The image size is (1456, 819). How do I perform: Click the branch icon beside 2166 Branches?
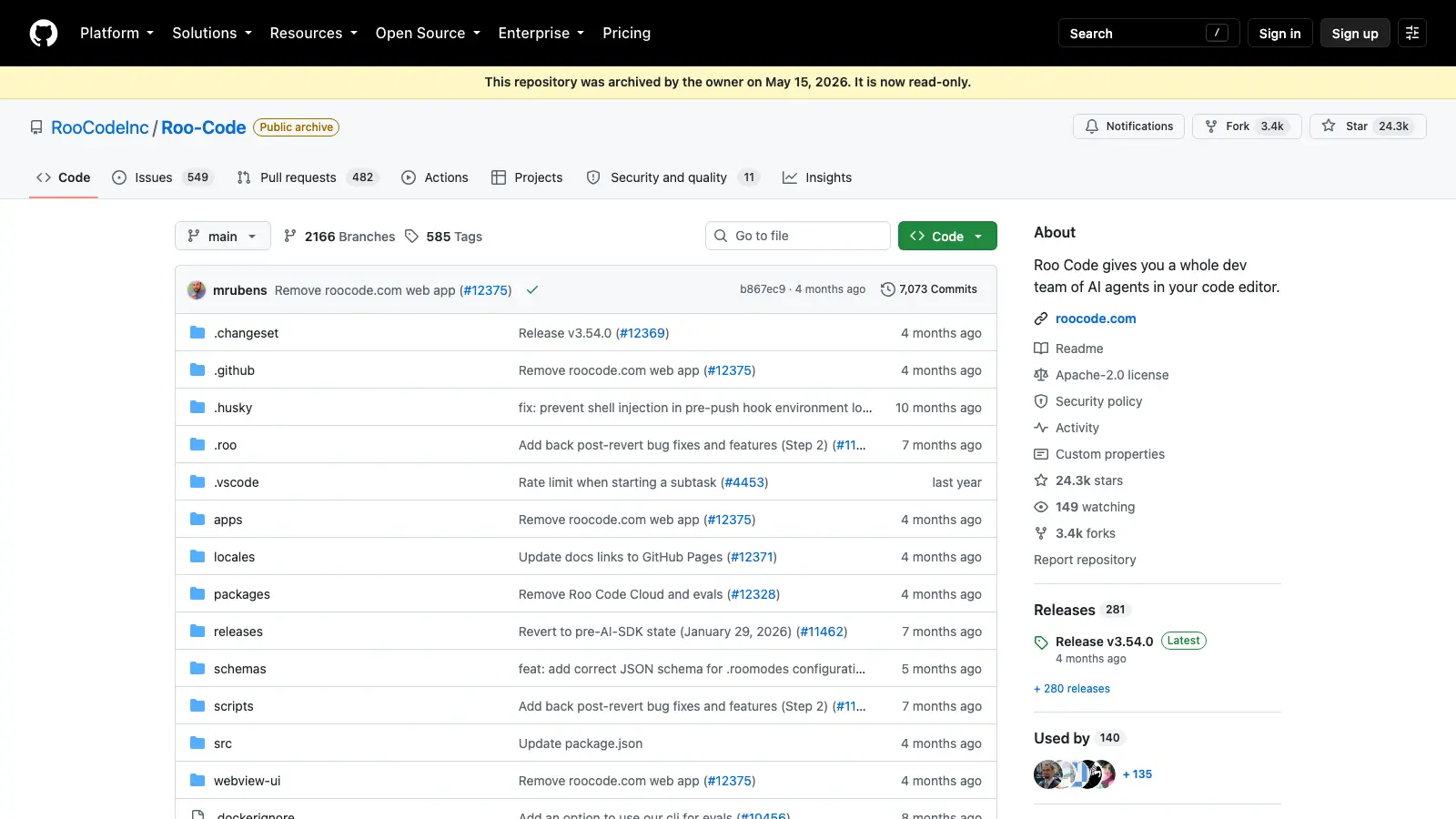290,237
